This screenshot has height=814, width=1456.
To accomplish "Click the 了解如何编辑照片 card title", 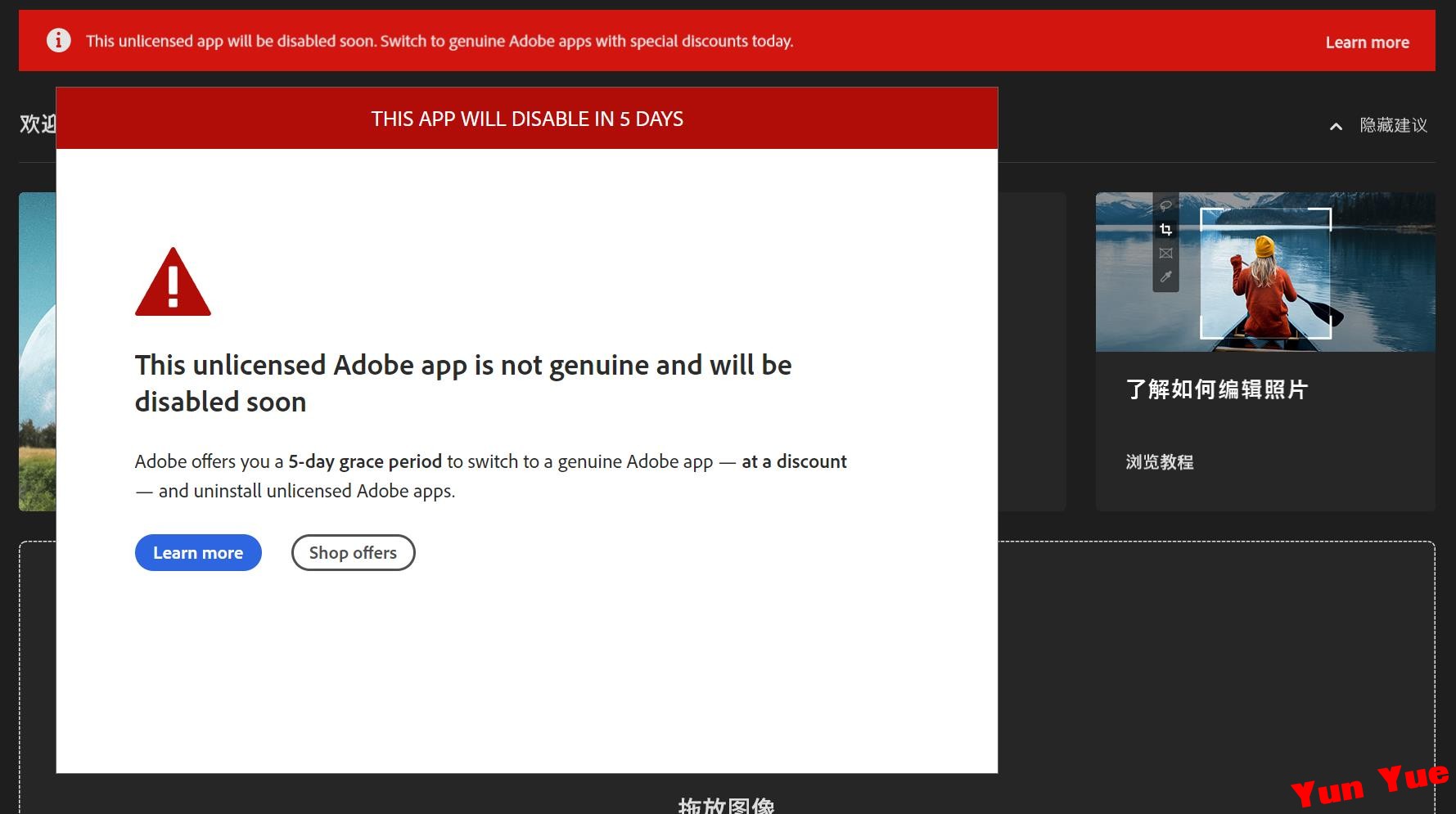I will click(x=1216, y=389).
